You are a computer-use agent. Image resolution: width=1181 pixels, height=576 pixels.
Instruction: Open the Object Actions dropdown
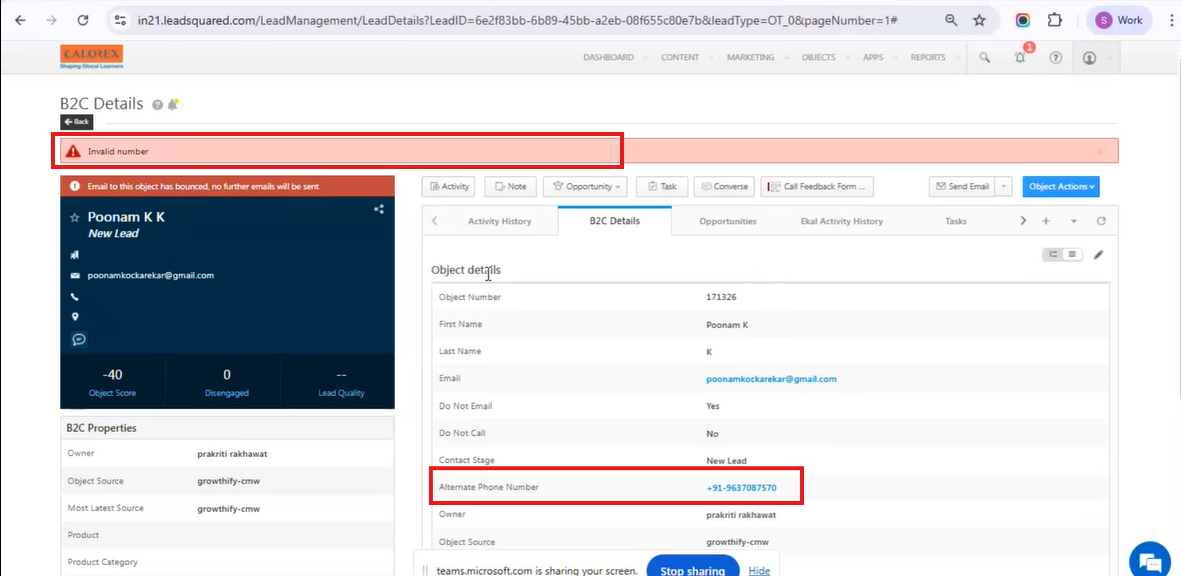pos(1061,187)
